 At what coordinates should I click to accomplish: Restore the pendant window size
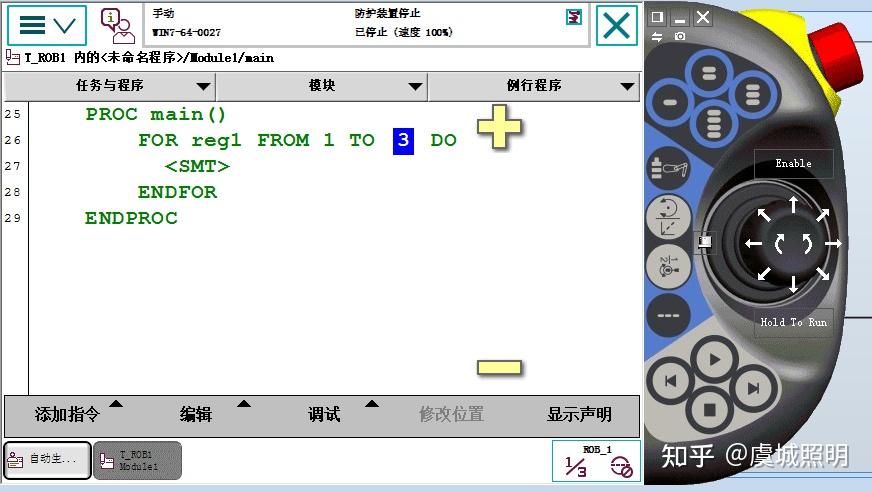(657, 17)
